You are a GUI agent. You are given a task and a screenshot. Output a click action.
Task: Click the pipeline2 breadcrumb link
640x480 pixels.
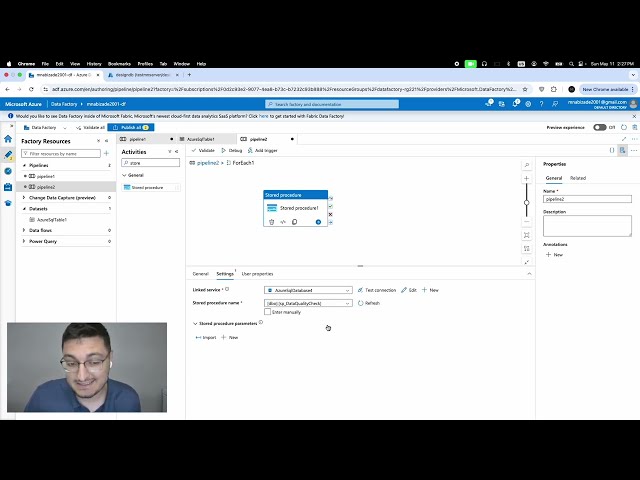pos(208,163)
